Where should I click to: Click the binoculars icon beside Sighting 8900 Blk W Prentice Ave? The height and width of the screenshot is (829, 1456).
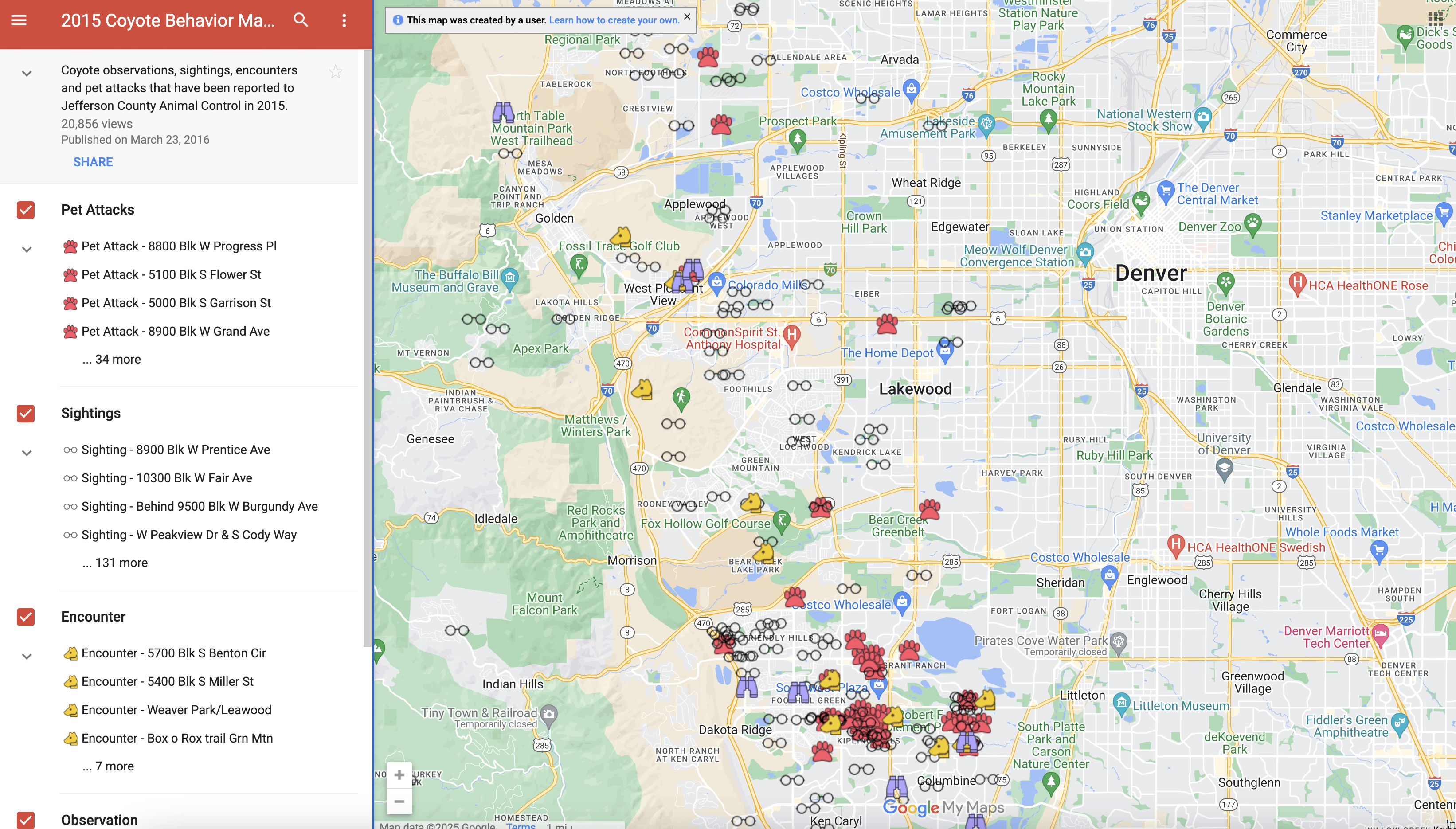pyautogui.click(x=70, y=449)
